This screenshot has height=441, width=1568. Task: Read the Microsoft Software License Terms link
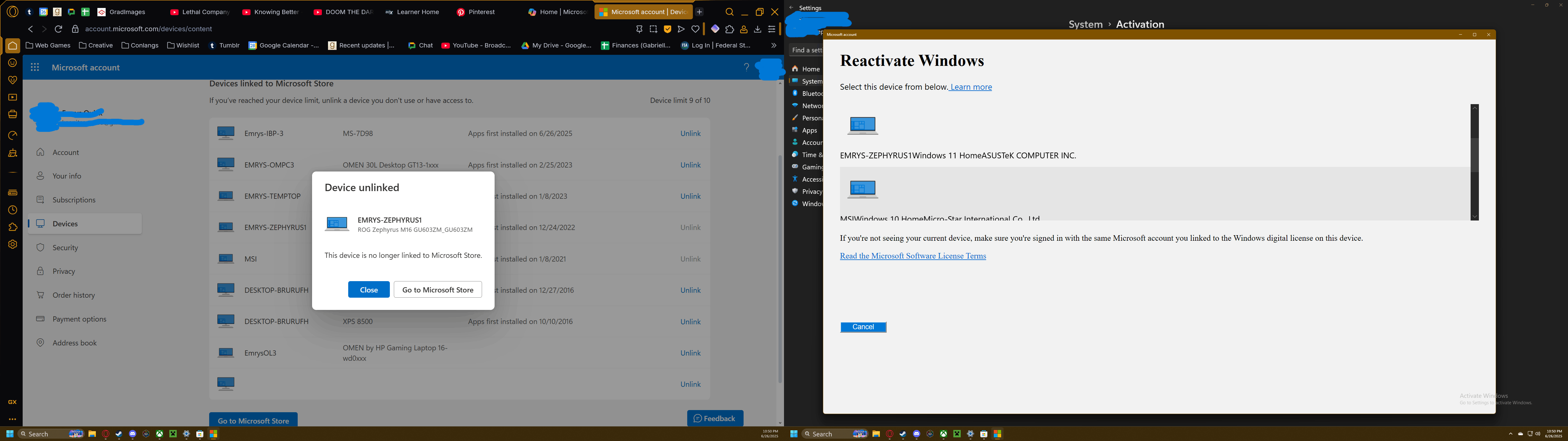click(913, 256)
